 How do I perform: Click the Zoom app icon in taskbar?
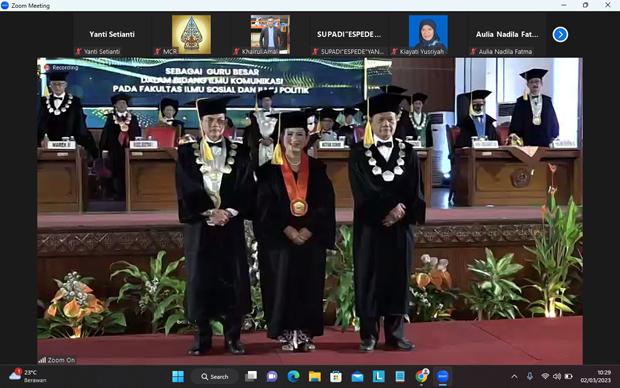click(x=443, y=377)
